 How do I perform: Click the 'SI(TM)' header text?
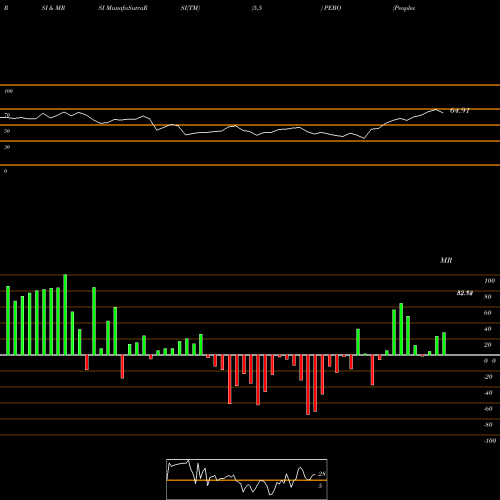tap(190, 8)
